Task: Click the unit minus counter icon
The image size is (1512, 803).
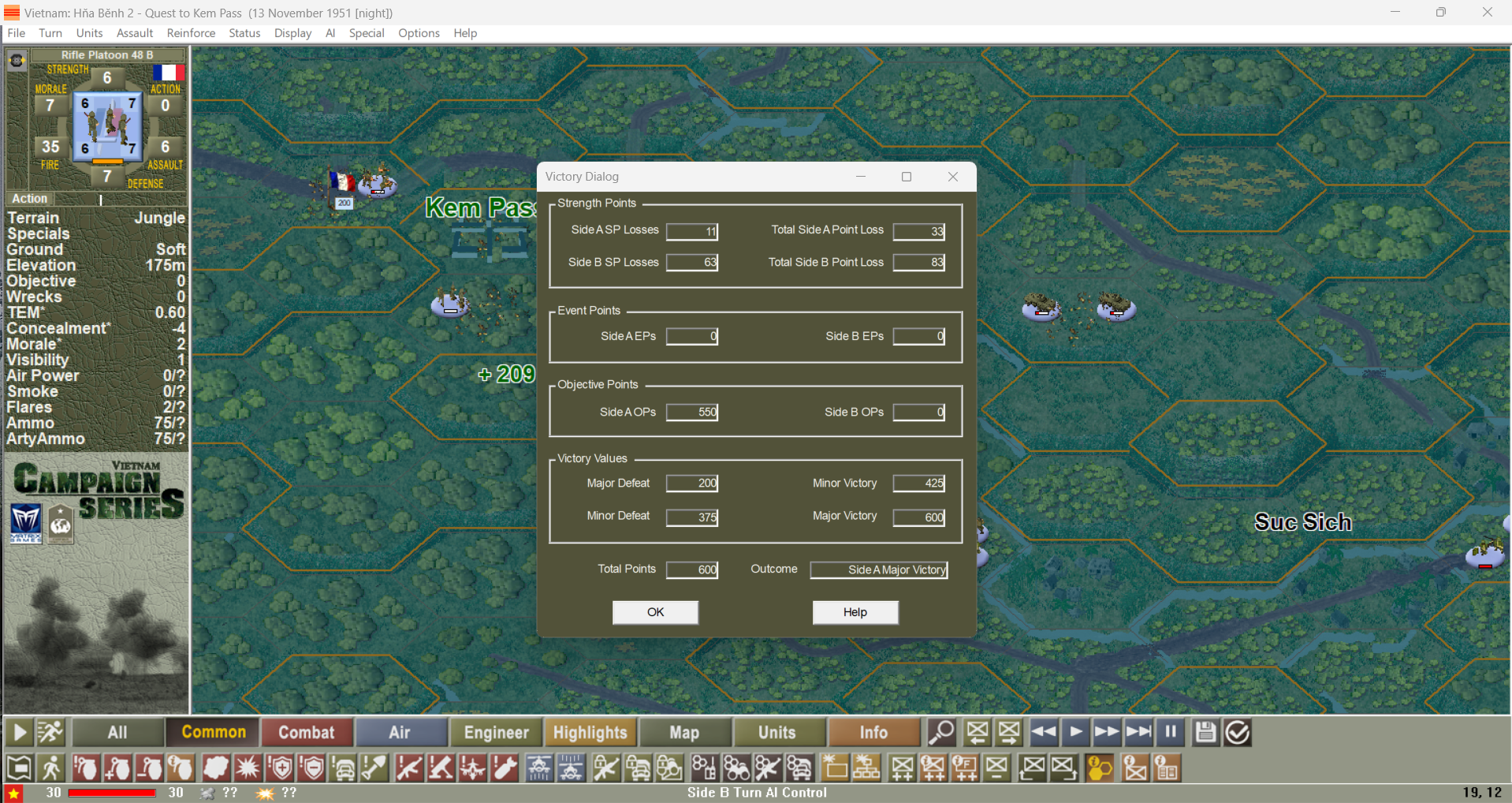Action: point(997,768)
